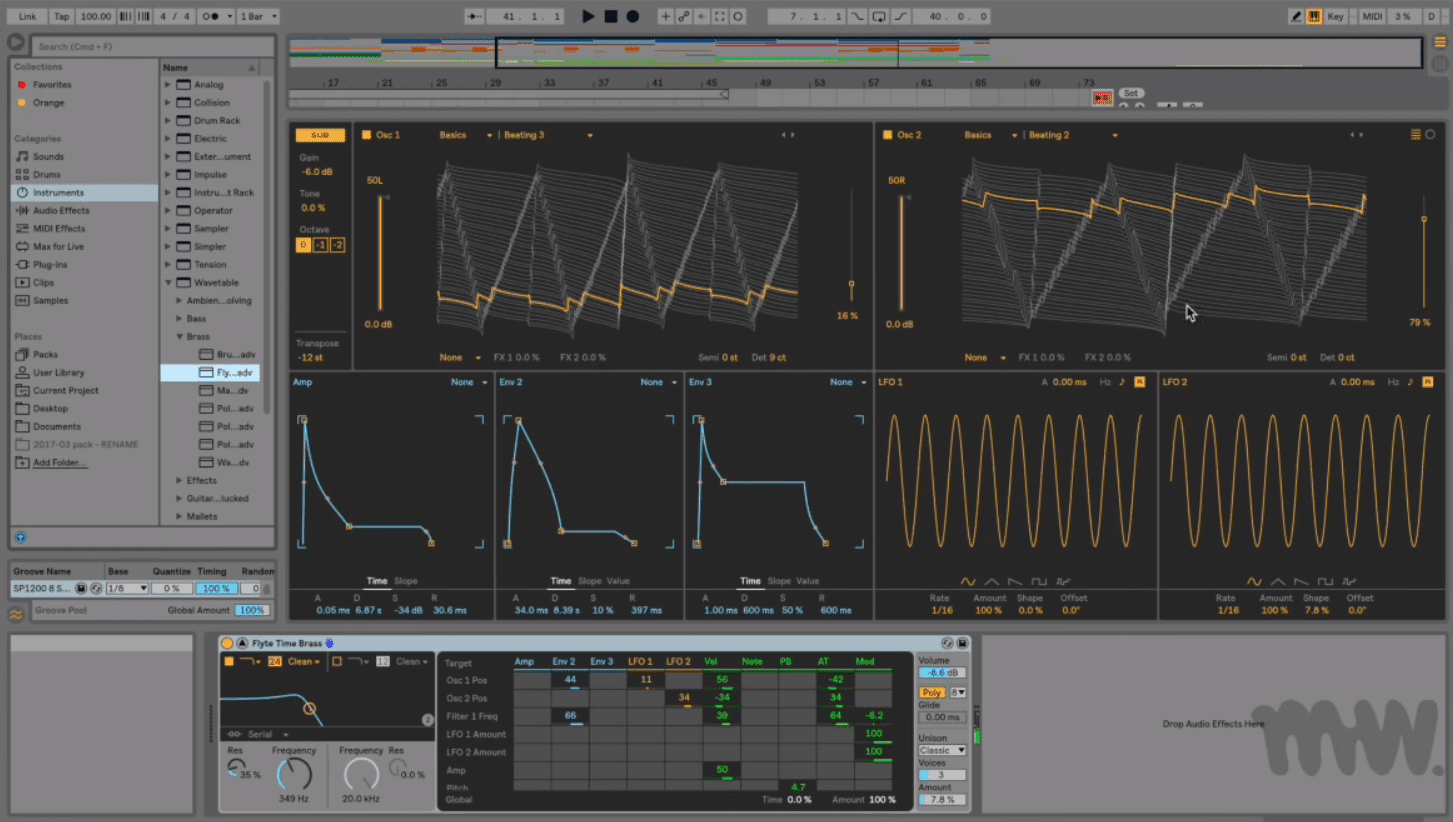Click the Key map mode button
This screenshot has height=822, width=1453.
click(1337, 16)
